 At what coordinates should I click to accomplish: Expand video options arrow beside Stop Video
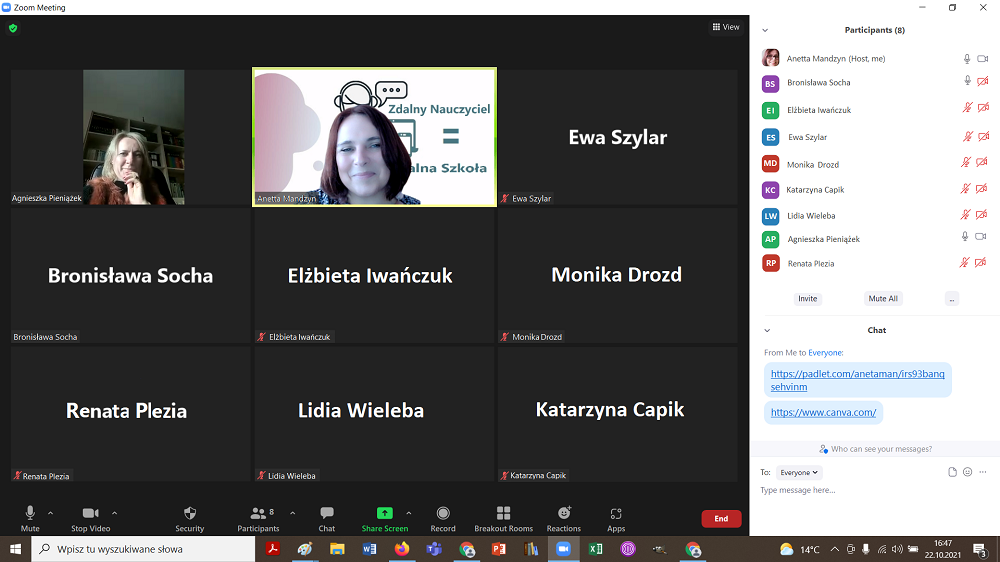pyautogui.click(x=115, y=513)
